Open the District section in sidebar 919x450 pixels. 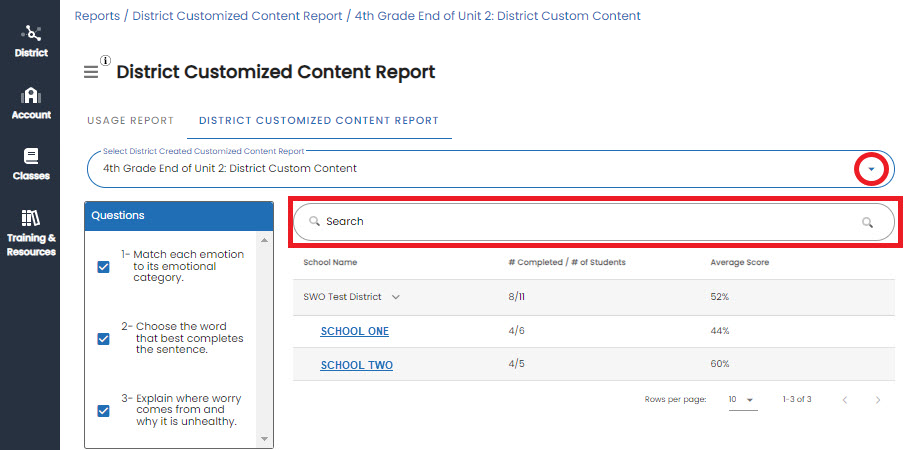31,40
